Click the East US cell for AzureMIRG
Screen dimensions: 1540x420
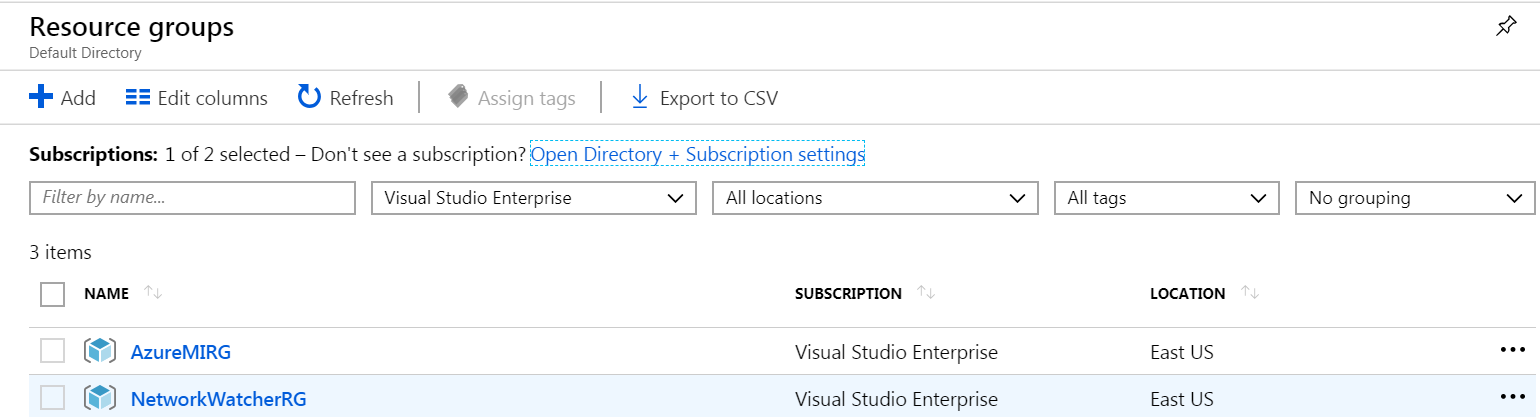[x=1182, y=352]
